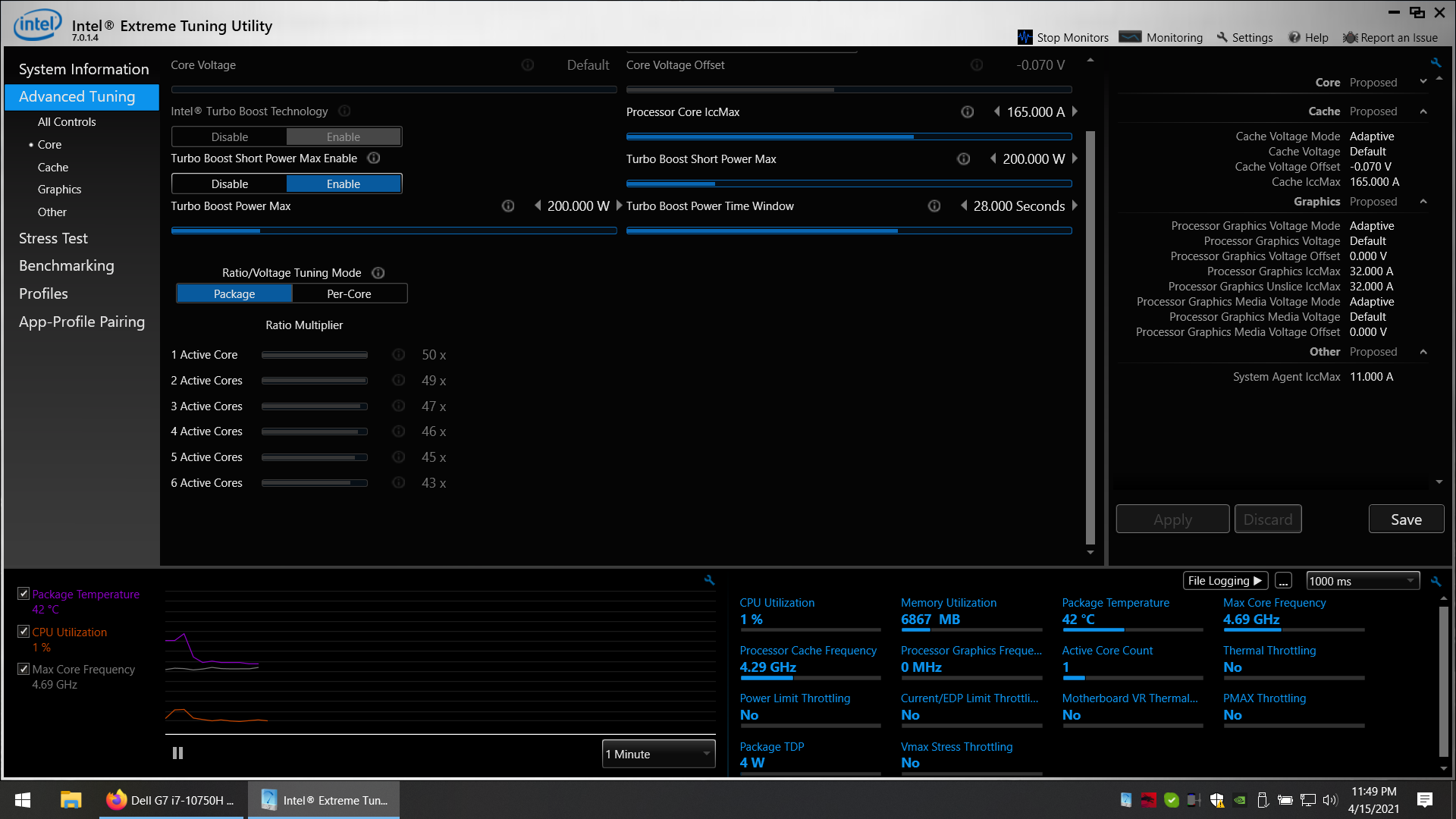
Task: Enable Turbo Boost Short Power Max
Action: pyautogui.click(x=344, y=184)
